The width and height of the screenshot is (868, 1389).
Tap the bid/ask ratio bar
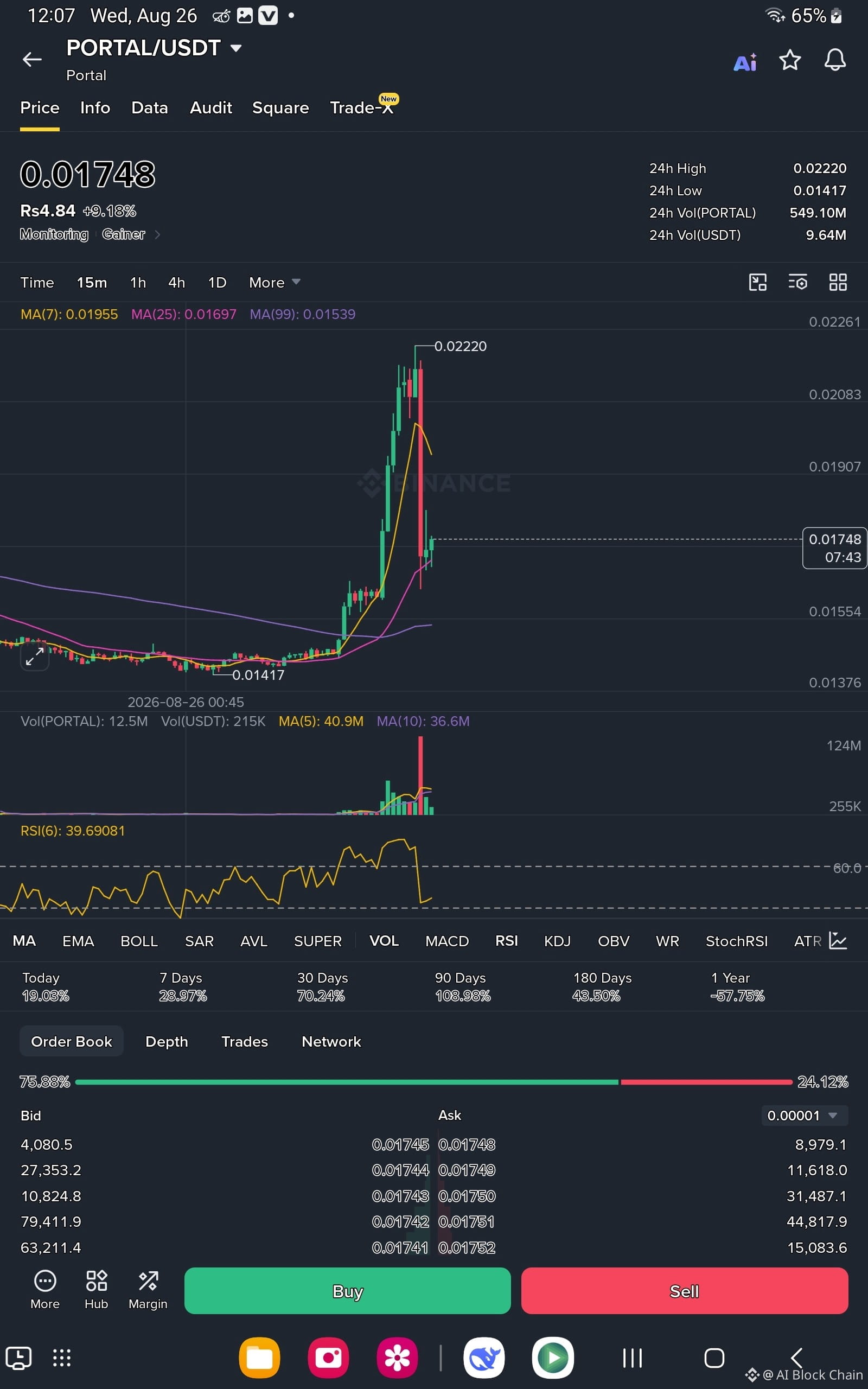[x=433, y=1082]
